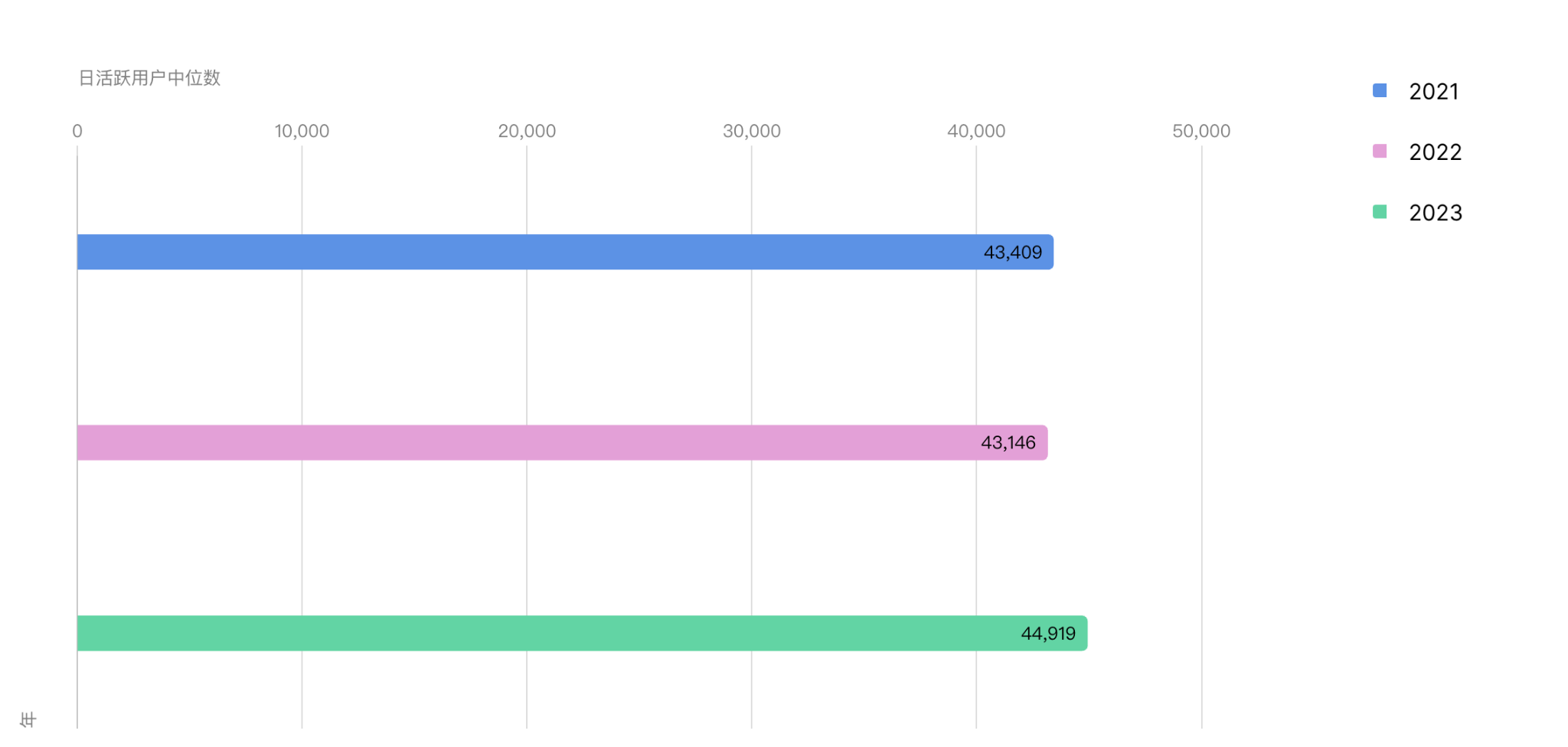Click the green 2023 bar
Viewport: 1568px width, 747px height.
pyautogui.click(x=582, y=633)
